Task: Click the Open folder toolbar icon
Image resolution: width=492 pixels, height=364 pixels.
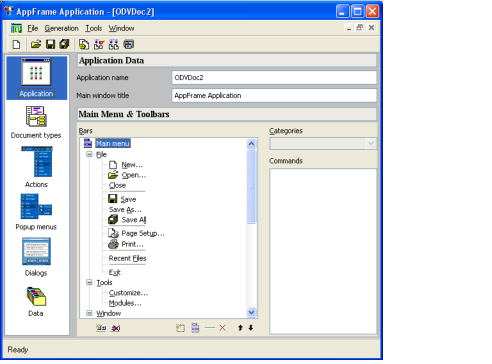Action: pyautogui.click(x=36, y=44)
